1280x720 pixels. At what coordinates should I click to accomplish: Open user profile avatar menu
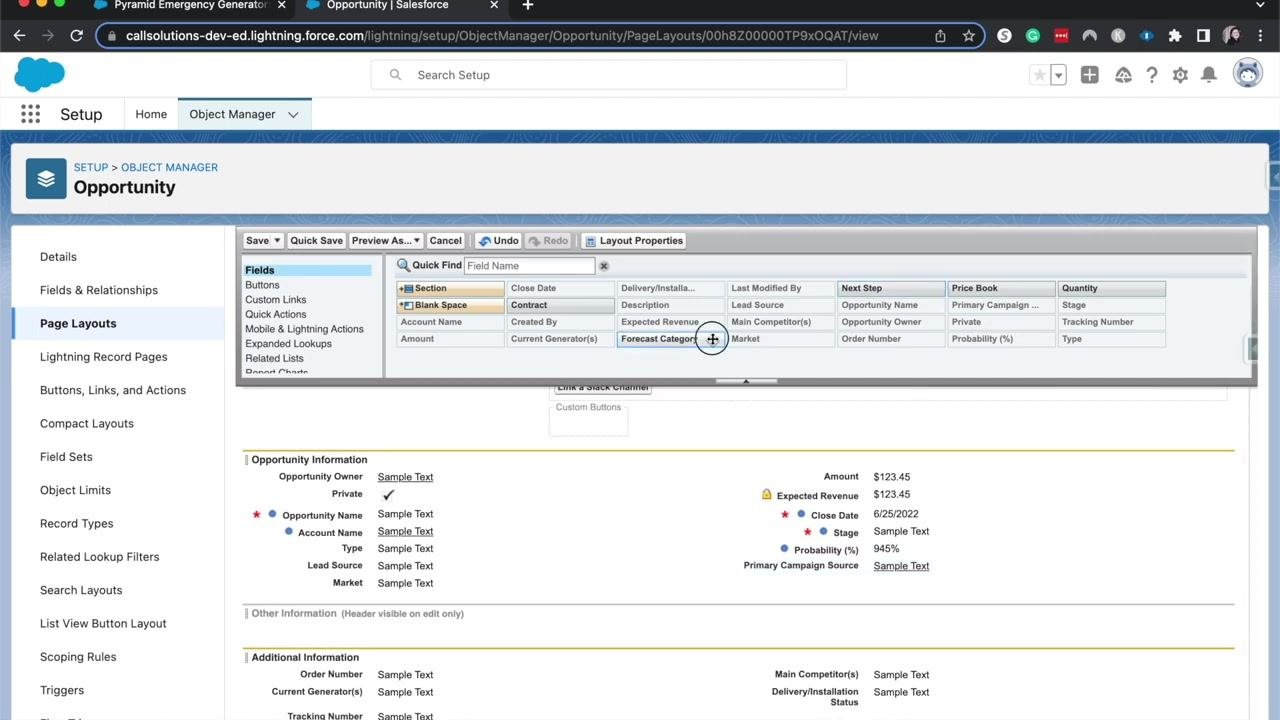1247,74
